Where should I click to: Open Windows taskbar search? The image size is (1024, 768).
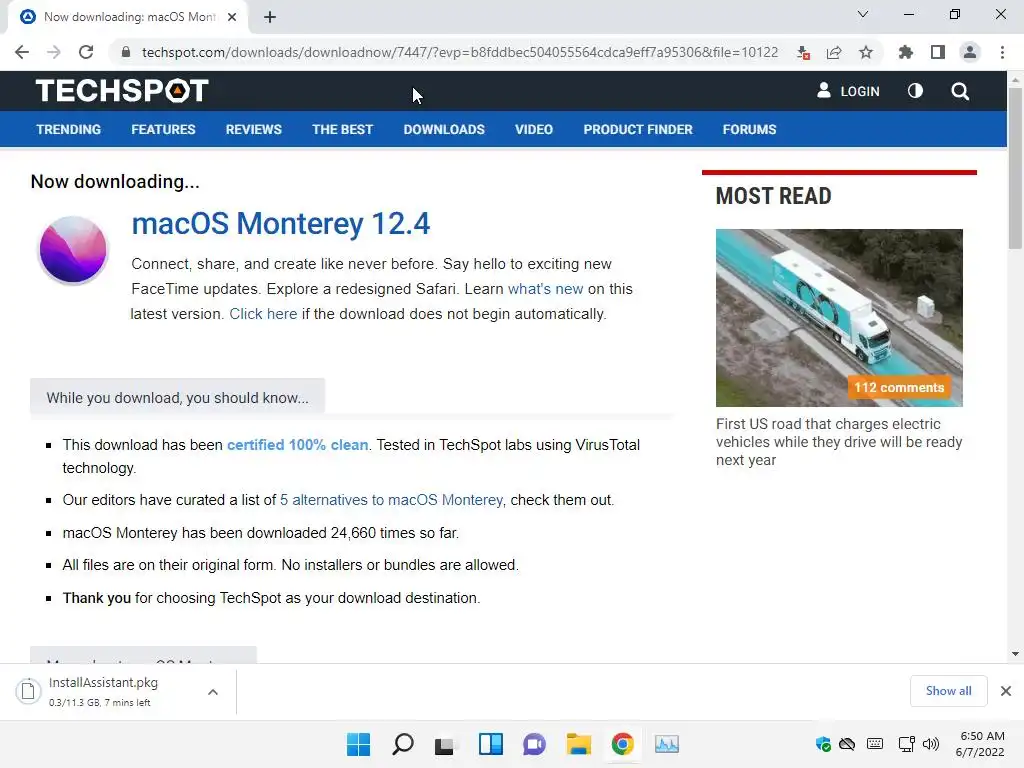(402, 744)
